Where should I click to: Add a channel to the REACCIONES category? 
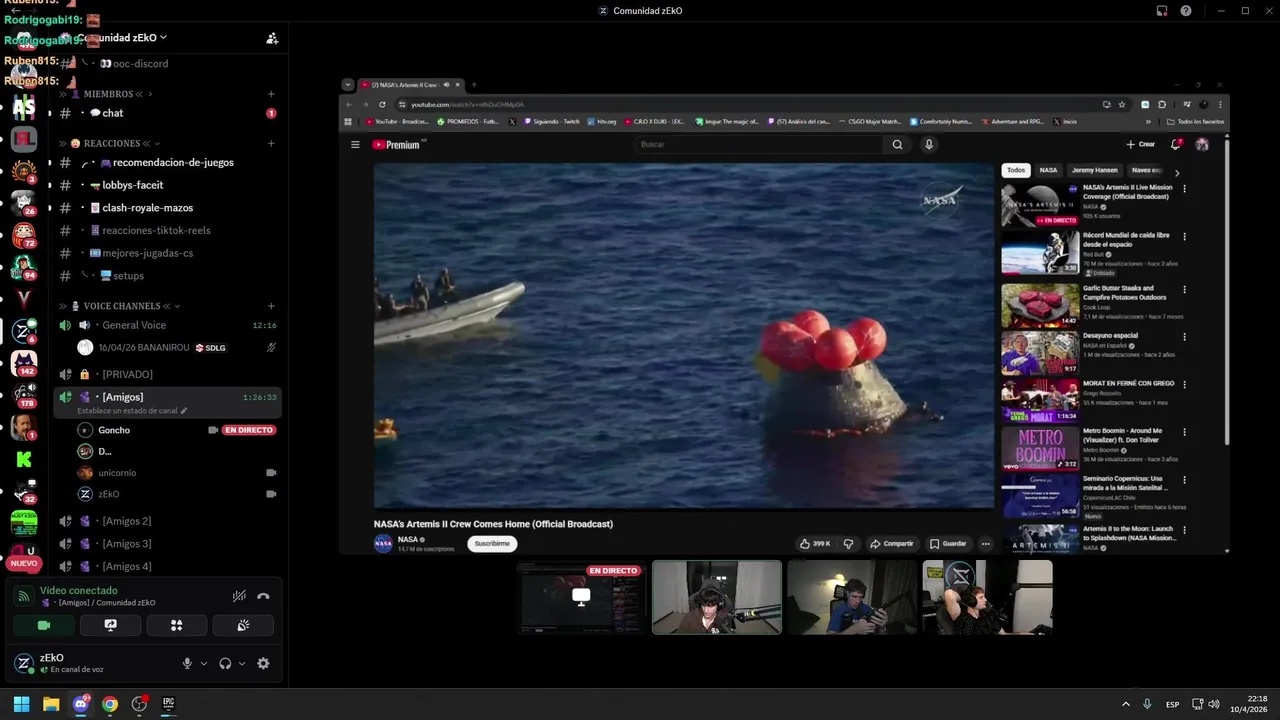(271, 143)
